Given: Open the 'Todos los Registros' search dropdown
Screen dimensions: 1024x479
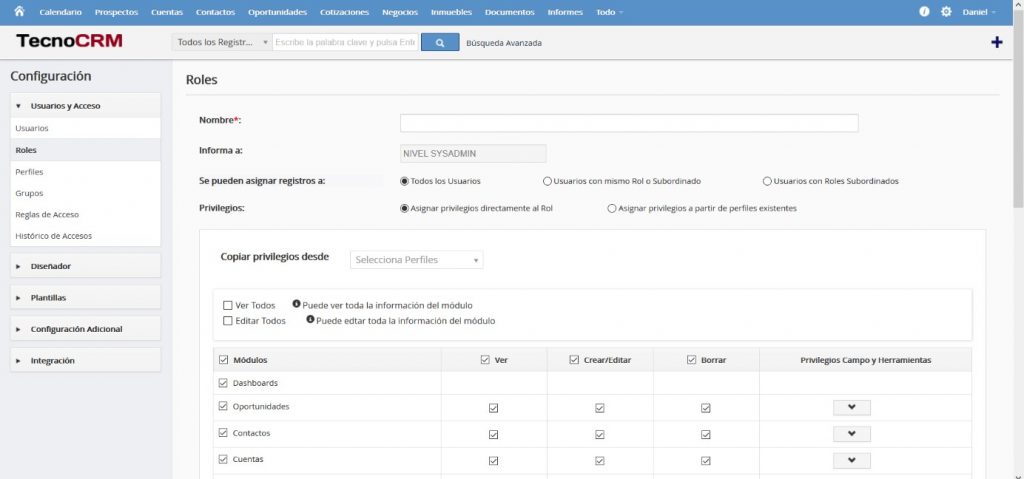Looking at the screenshot, I should (x=221, y=43).
